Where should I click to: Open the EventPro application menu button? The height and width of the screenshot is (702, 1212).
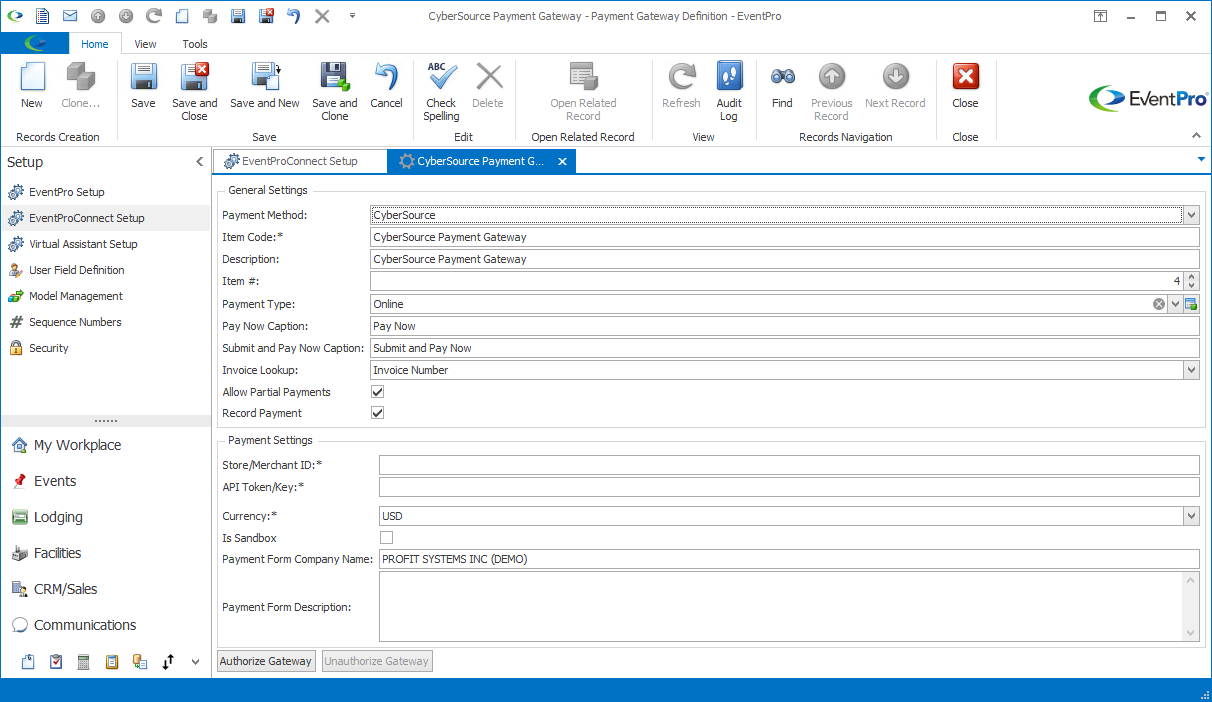(x=35, y=44)
